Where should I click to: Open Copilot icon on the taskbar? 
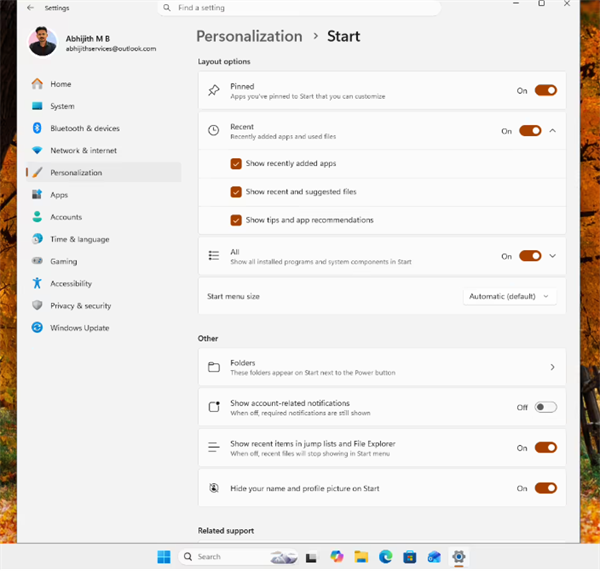coord(337,556)
